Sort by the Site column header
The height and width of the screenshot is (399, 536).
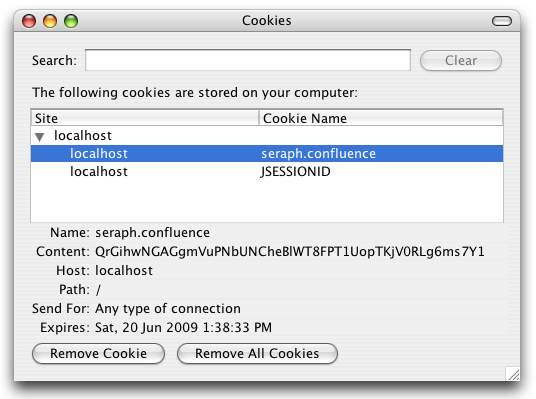coord(145,118)
